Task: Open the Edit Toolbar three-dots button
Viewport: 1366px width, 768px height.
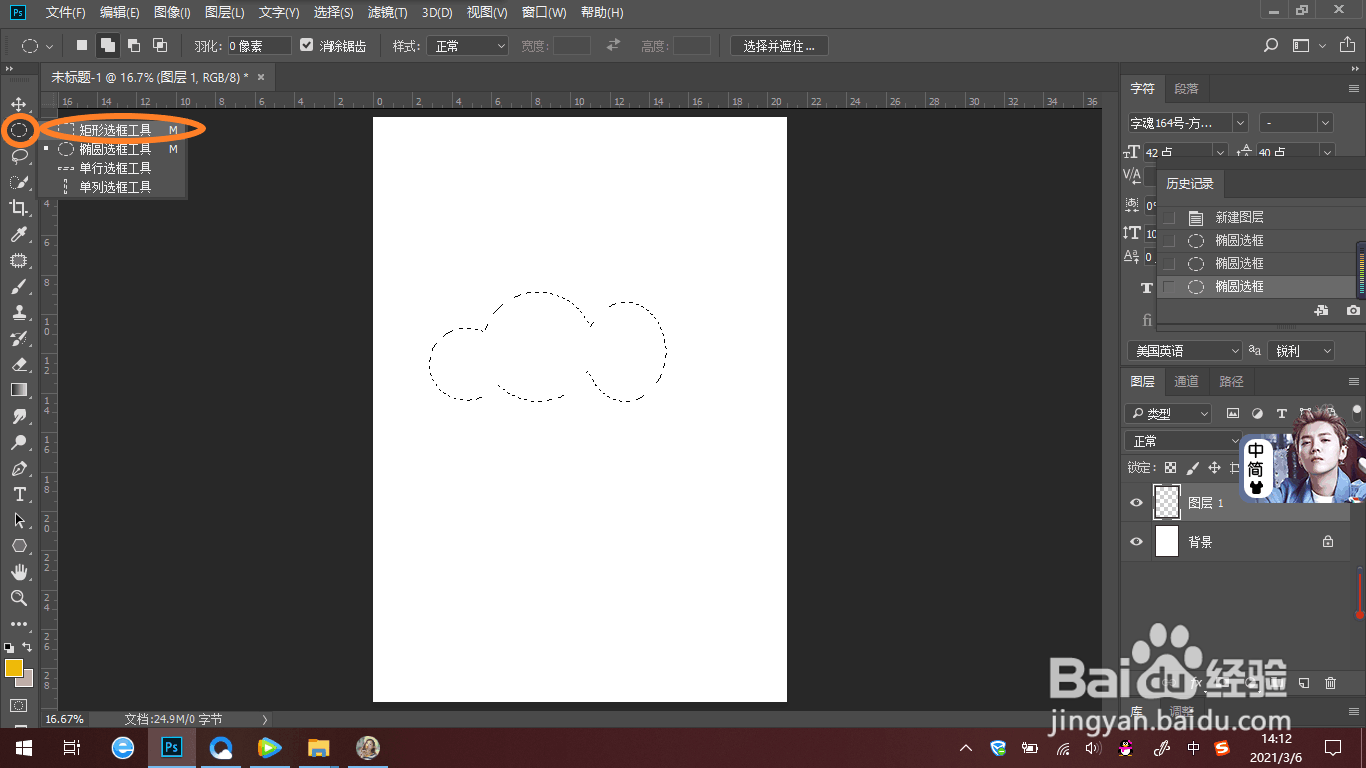Action: click(18, 624)
